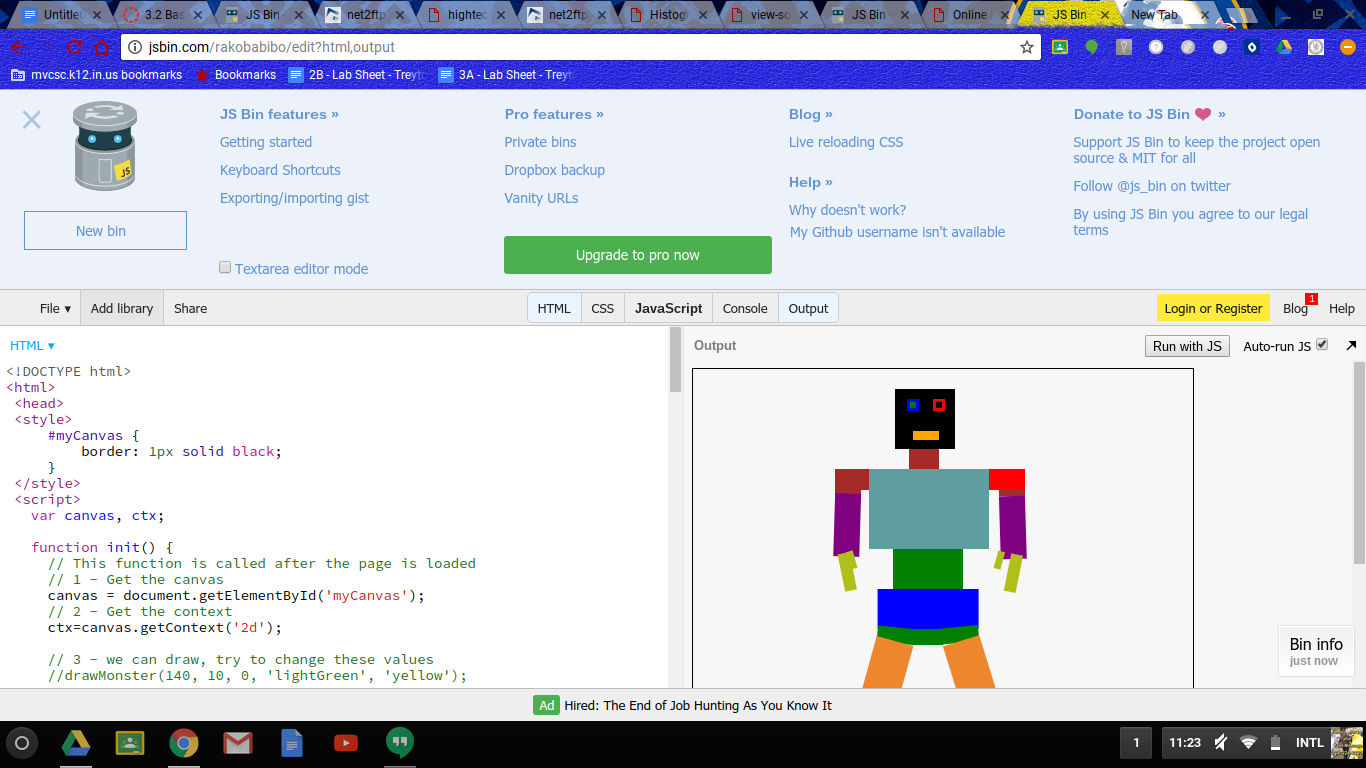This screenshot has width=1366, height=768.
Task: Open Gmail from the shelf
Action: coord(237,743)
